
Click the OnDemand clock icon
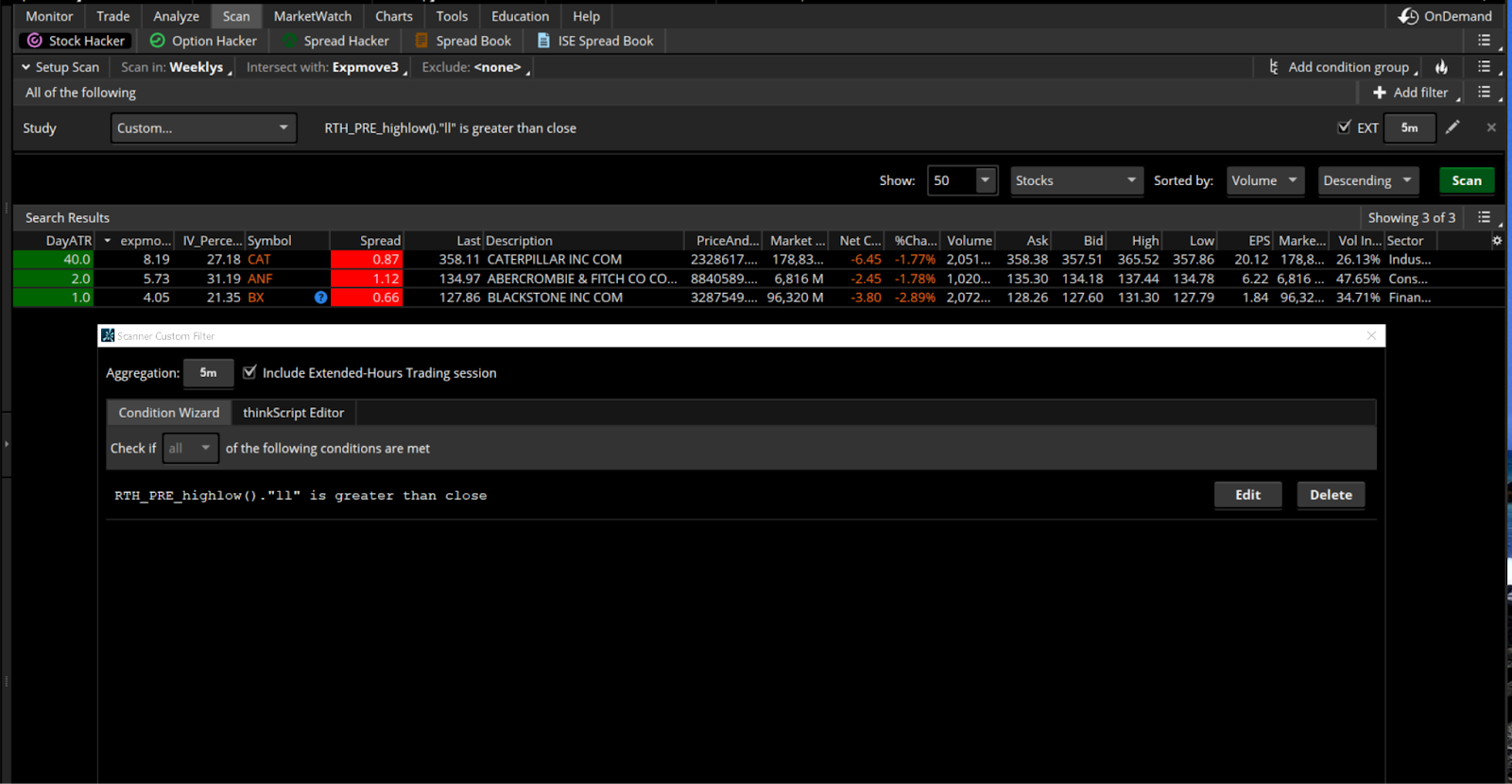click(x=1408, y=16)
